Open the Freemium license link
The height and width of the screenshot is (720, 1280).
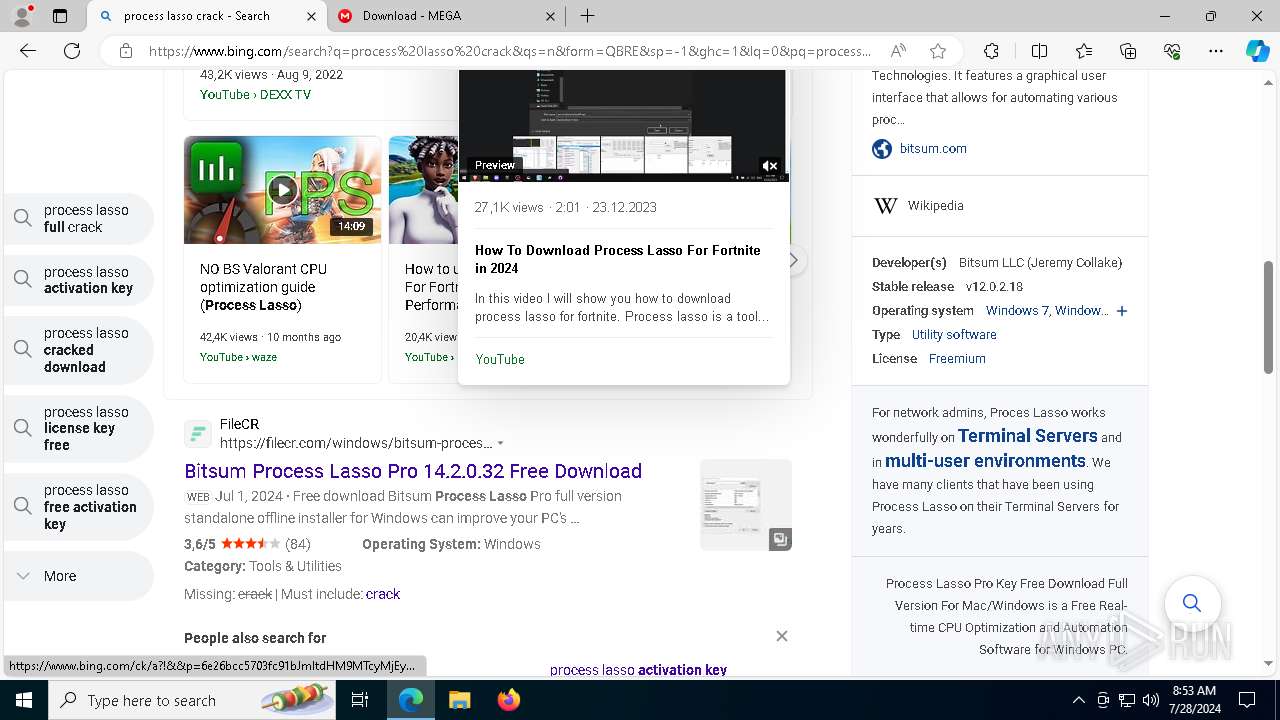click(x=957, y=359)
